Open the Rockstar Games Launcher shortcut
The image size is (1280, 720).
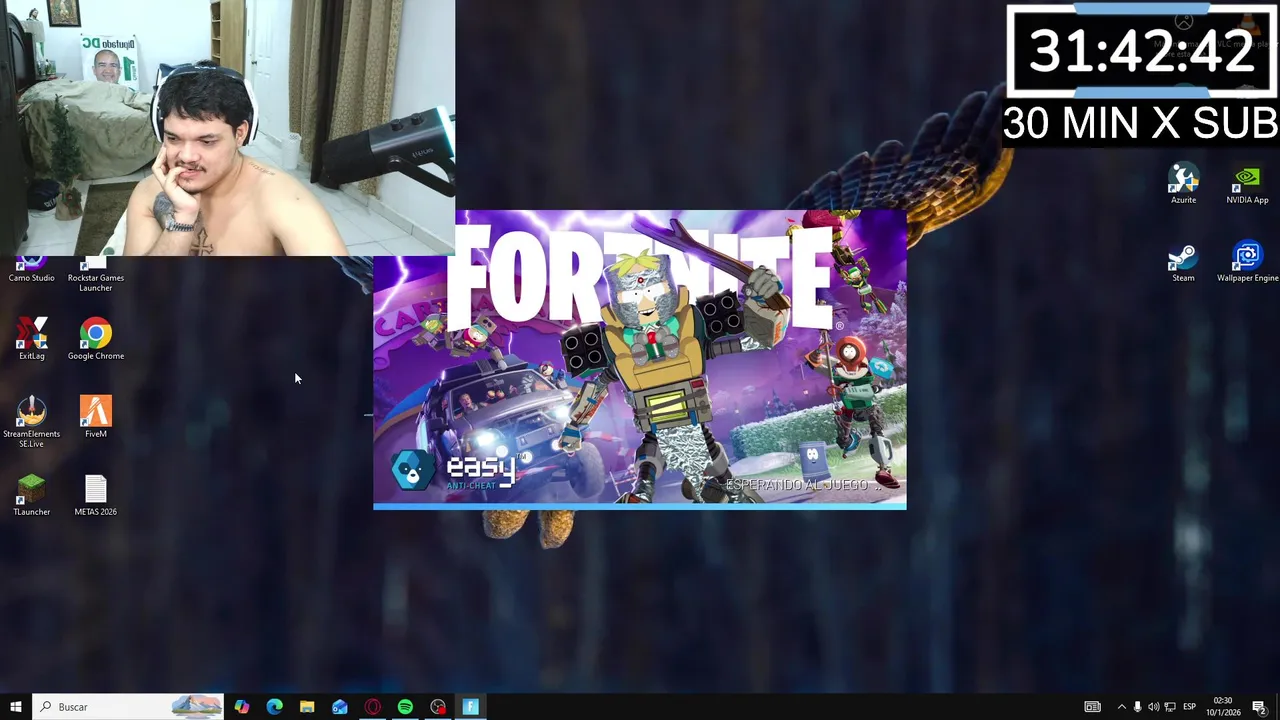tap(95, 275)
